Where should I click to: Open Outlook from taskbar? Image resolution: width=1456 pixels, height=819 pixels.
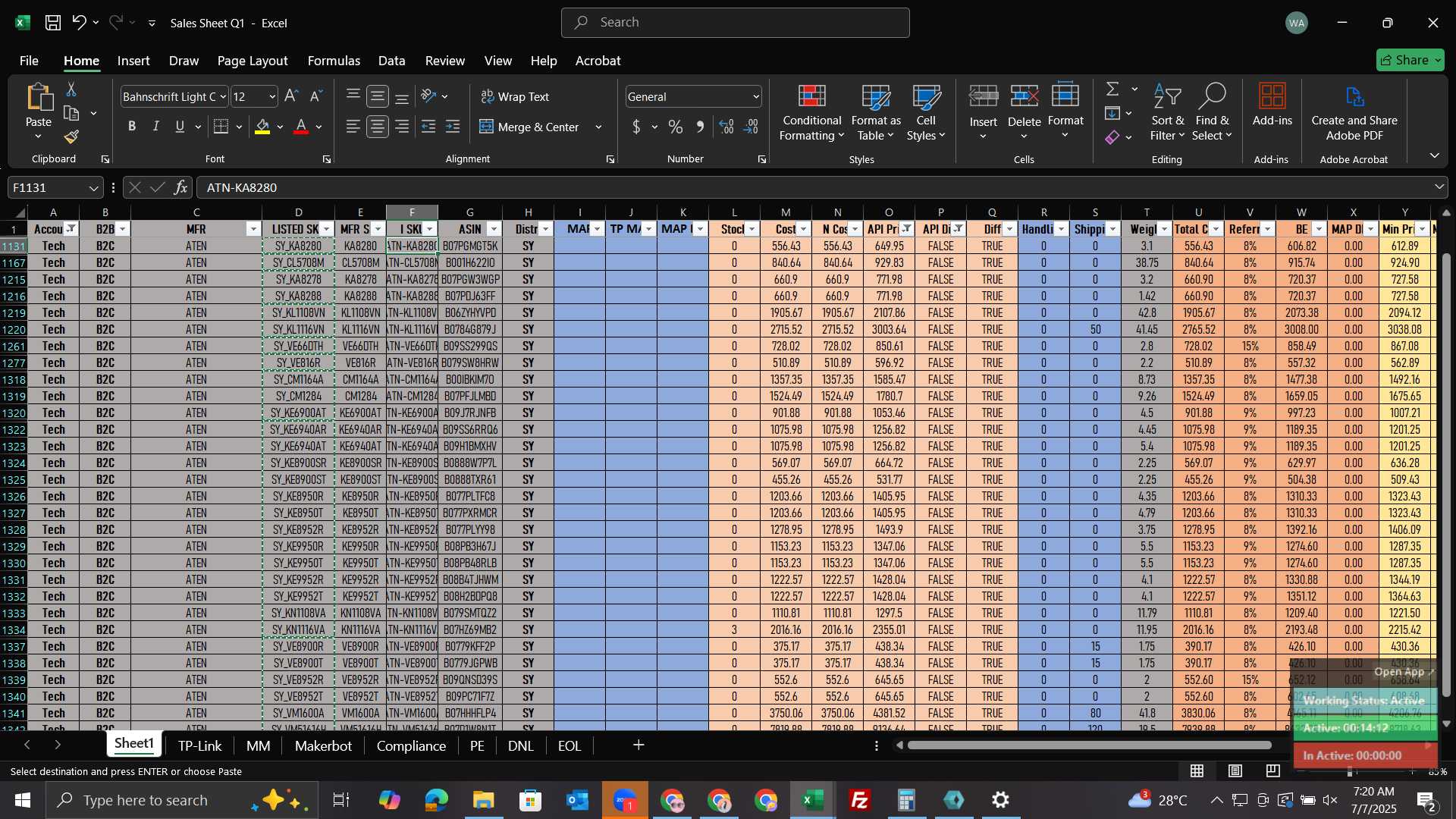click(x=577, y=800)
